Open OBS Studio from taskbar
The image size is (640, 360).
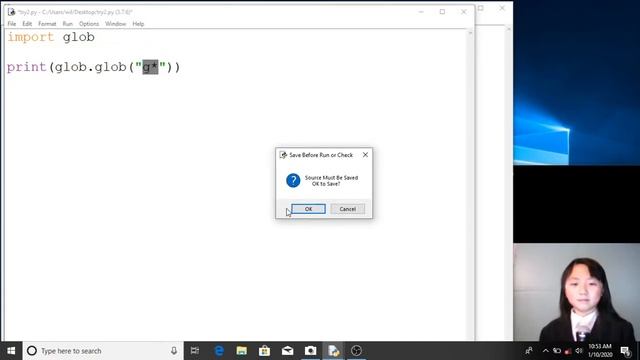(356, 351)
